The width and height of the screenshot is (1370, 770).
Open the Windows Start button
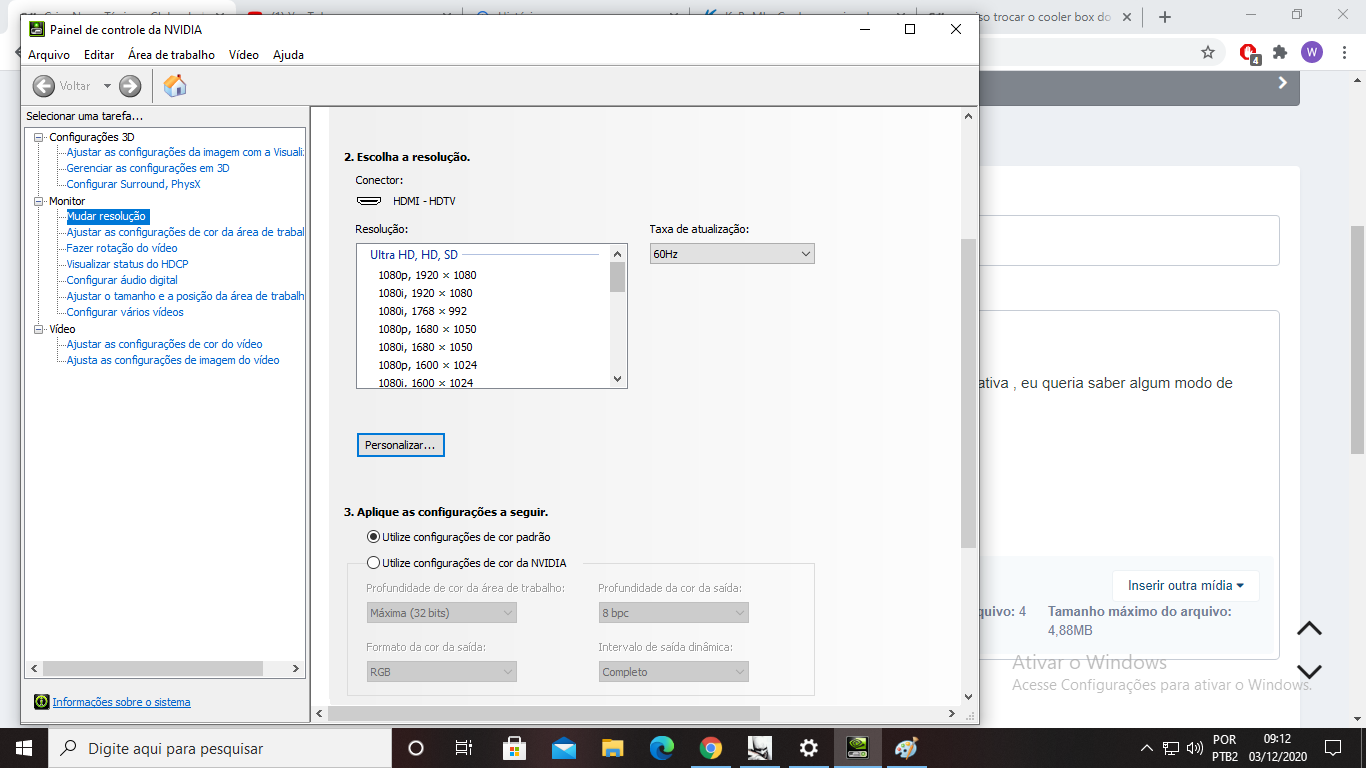(x=23, y=748)
